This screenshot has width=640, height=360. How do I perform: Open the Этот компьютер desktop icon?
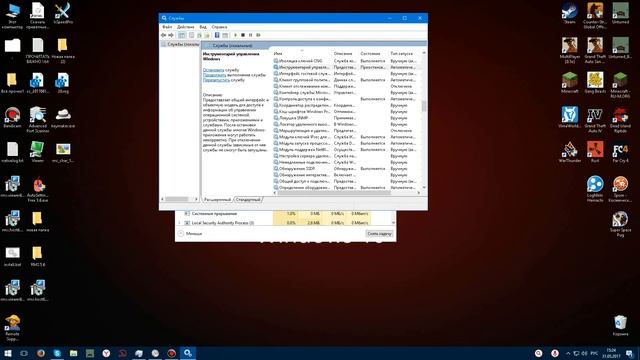pos(12,16)
